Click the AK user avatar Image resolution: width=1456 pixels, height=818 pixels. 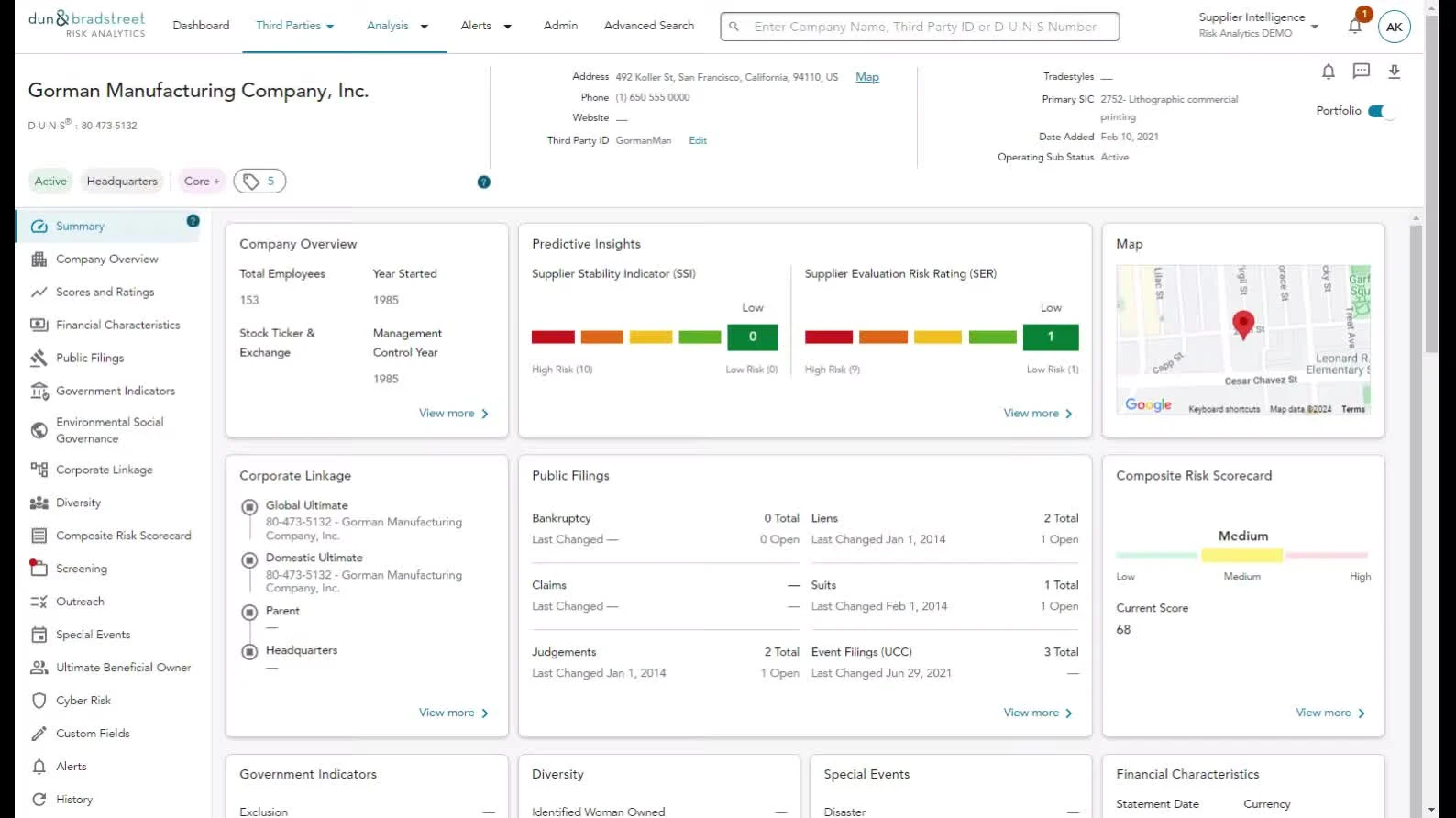point(1395,27)
